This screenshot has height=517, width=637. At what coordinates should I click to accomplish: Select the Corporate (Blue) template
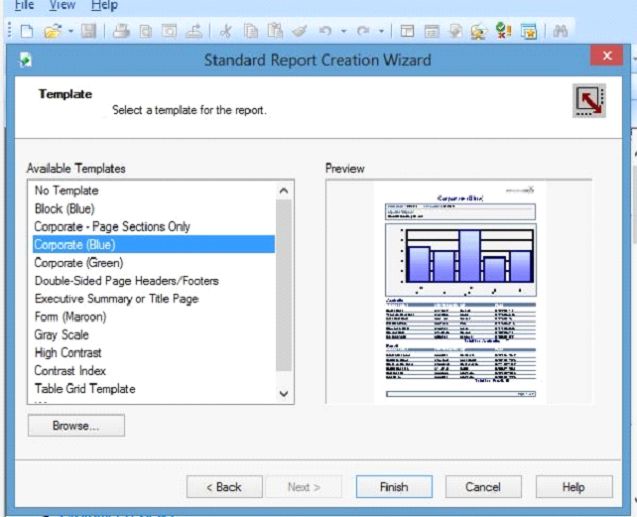click(x=154, y=244)
